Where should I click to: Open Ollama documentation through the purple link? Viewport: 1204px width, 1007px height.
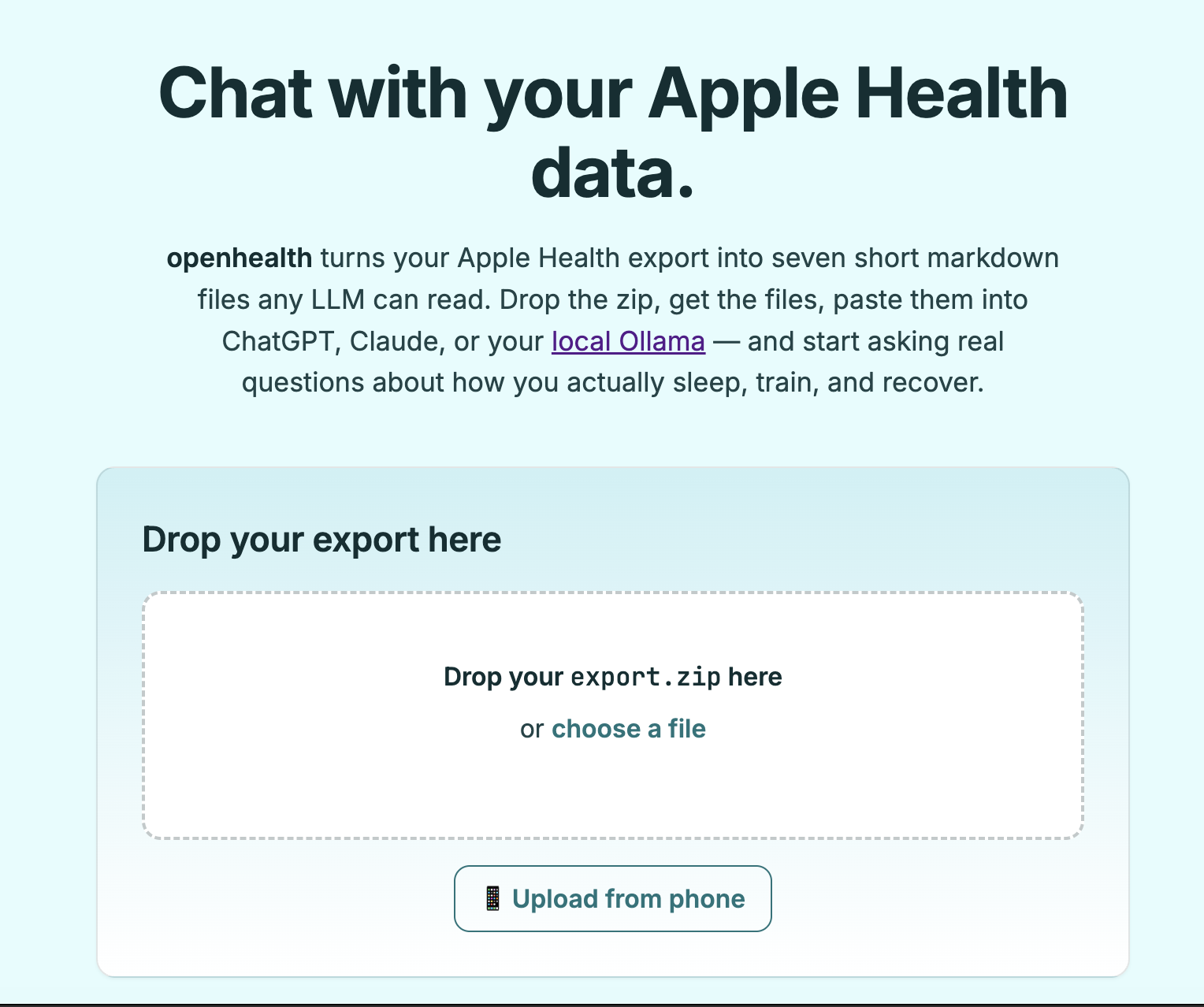[628, 341]
